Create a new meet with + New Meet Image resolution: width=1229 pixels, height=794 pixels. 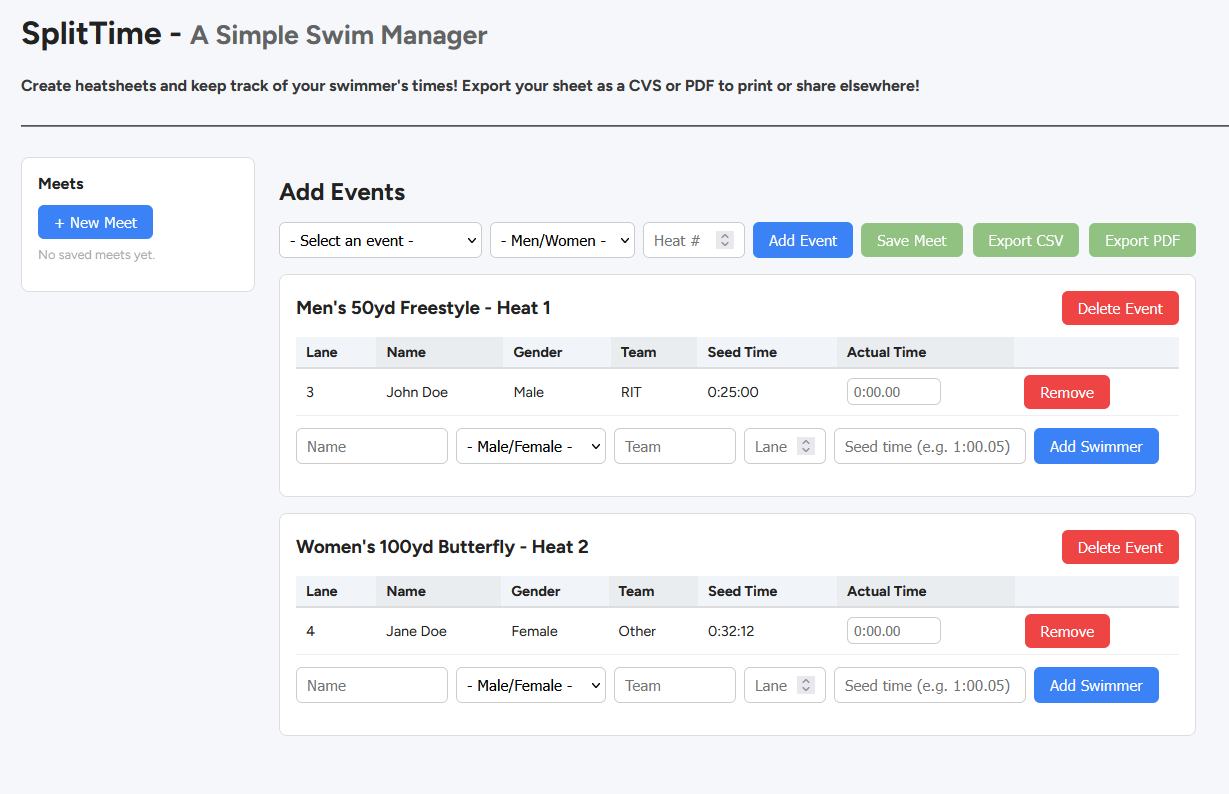point(95,222)
